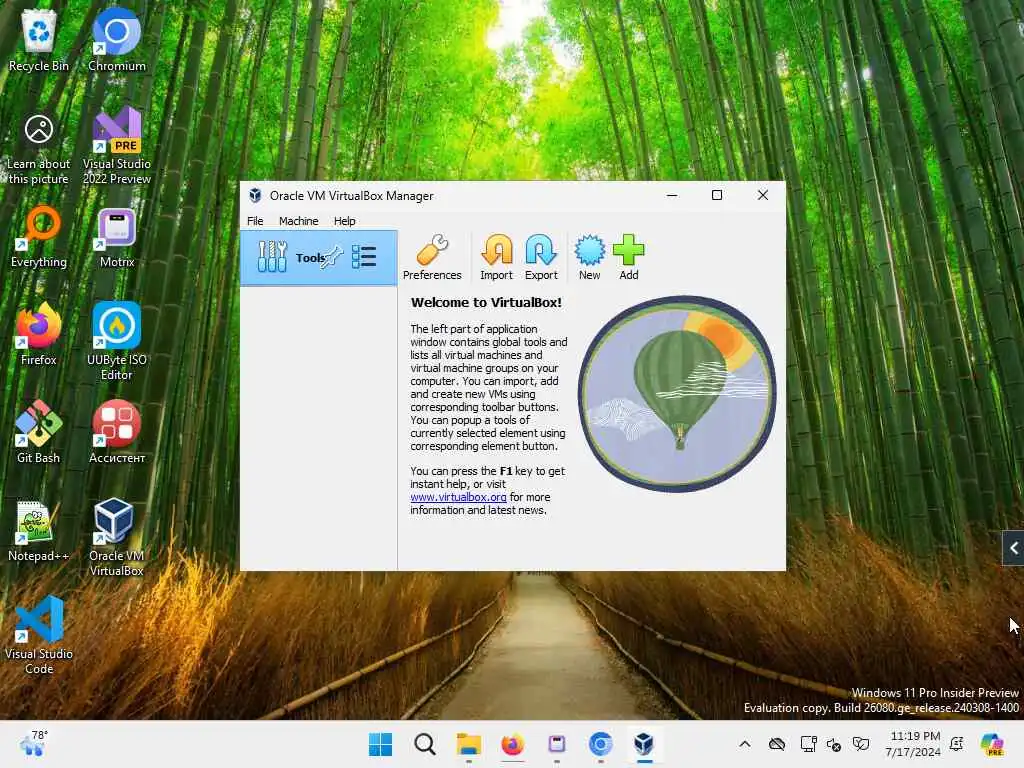Select Learn about this picture icon
1024x768 pixels.
coord(39,150)
